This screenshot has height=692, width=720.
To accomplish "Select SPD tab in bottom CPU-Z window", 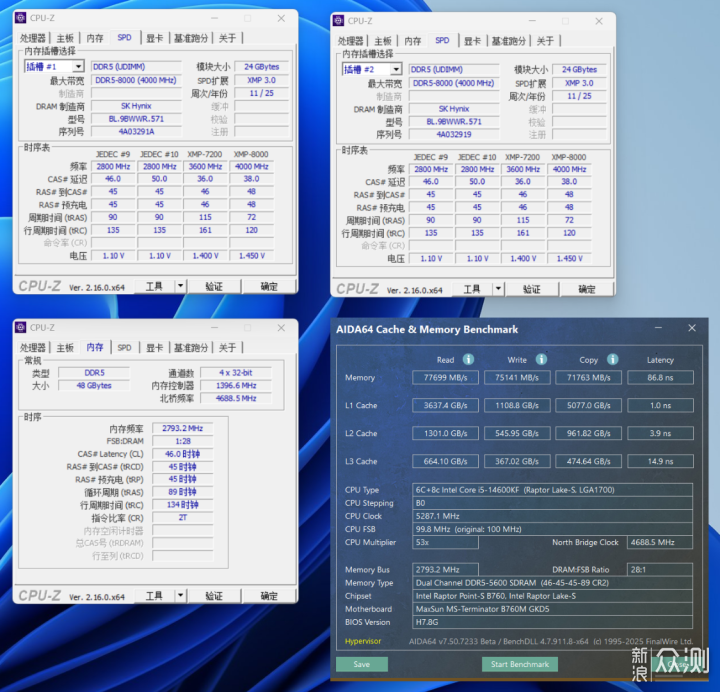I will (124, 348).
